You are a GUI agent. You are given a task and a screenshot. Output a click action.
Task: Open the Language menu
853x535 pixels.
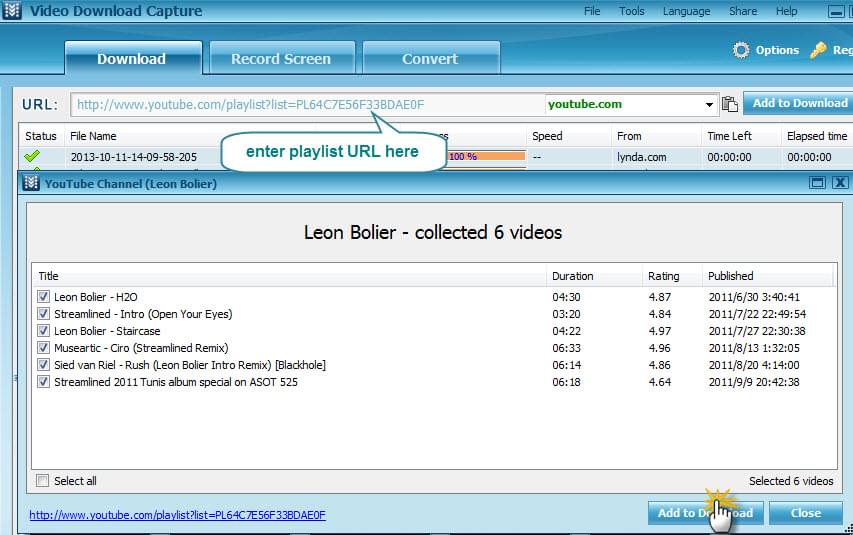click(686, 12)
